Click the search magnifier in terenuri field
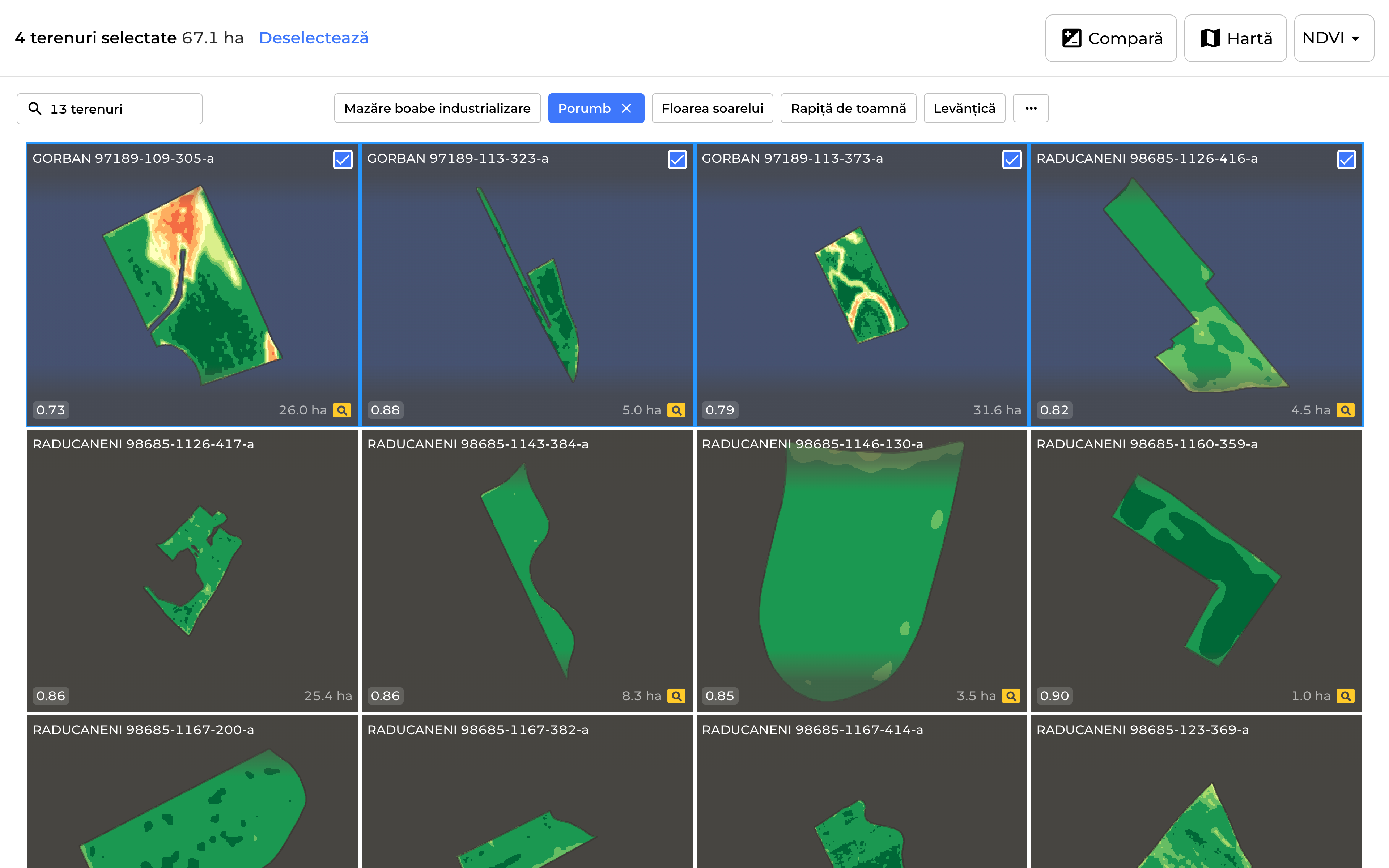1389x868 pixels. tap(35, 109)
